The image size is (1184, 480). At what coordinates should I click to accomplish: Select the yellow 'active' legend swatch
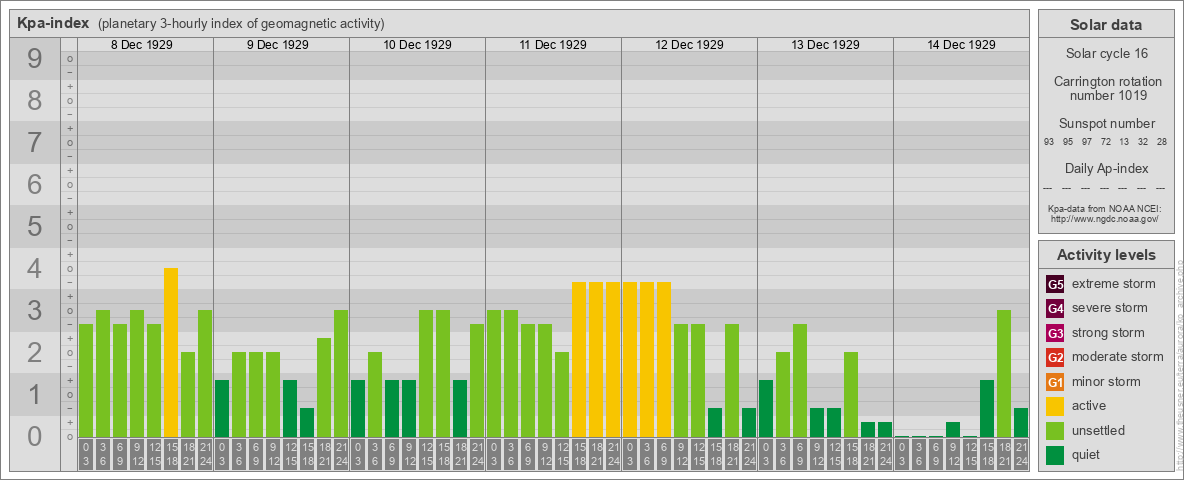tap(1055, 406)
